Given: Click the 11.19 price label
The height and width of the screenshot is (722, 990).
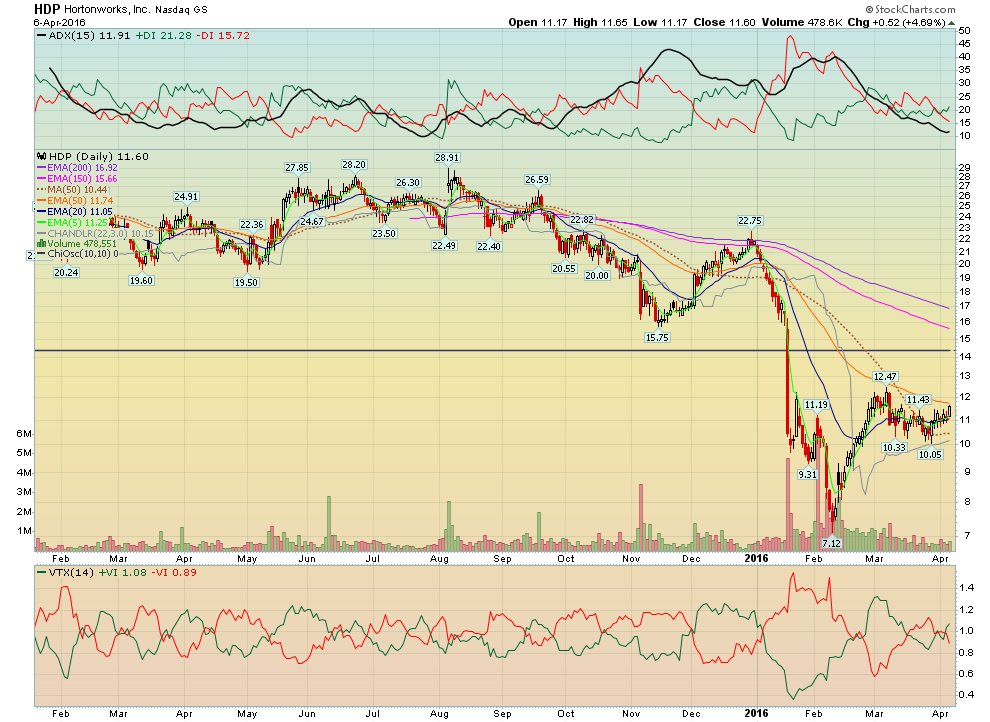Looking at the screenshot, I should pos(816,405).
